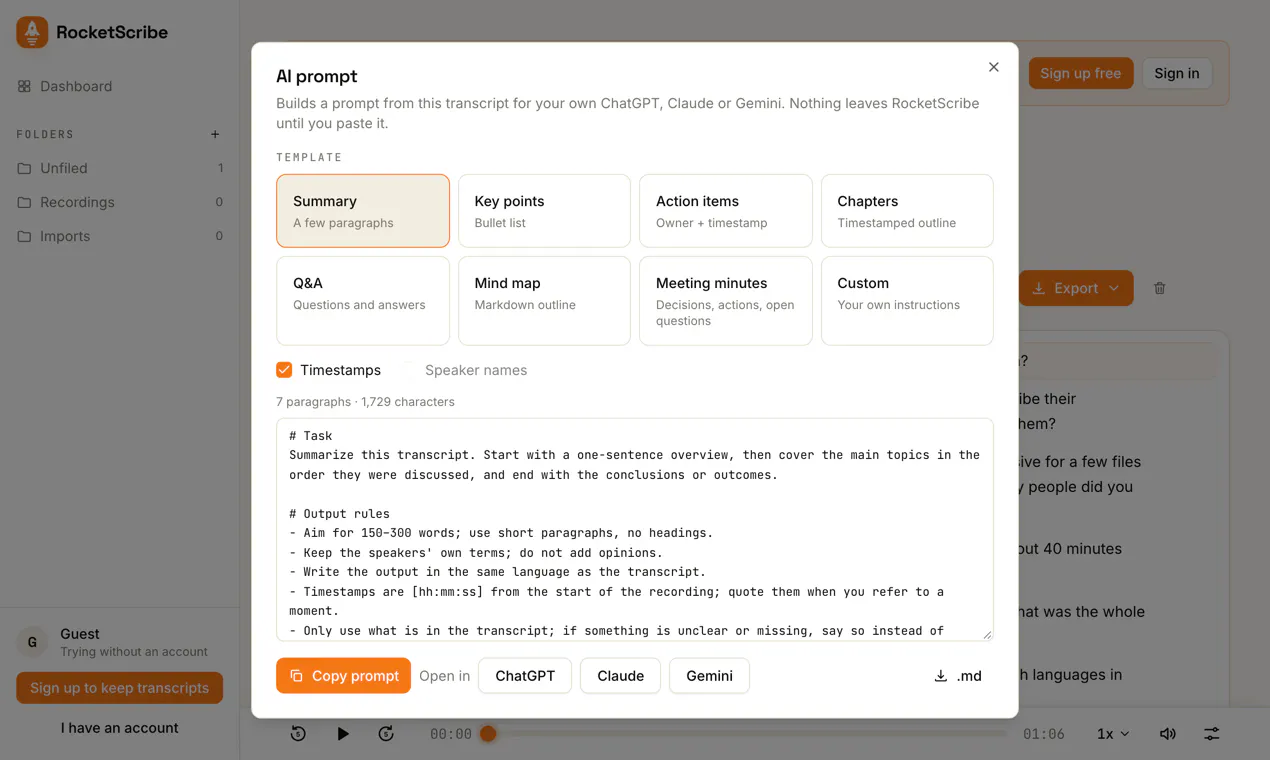Select the Summary template card
1270x760 pixels.
tap(363, 211)
